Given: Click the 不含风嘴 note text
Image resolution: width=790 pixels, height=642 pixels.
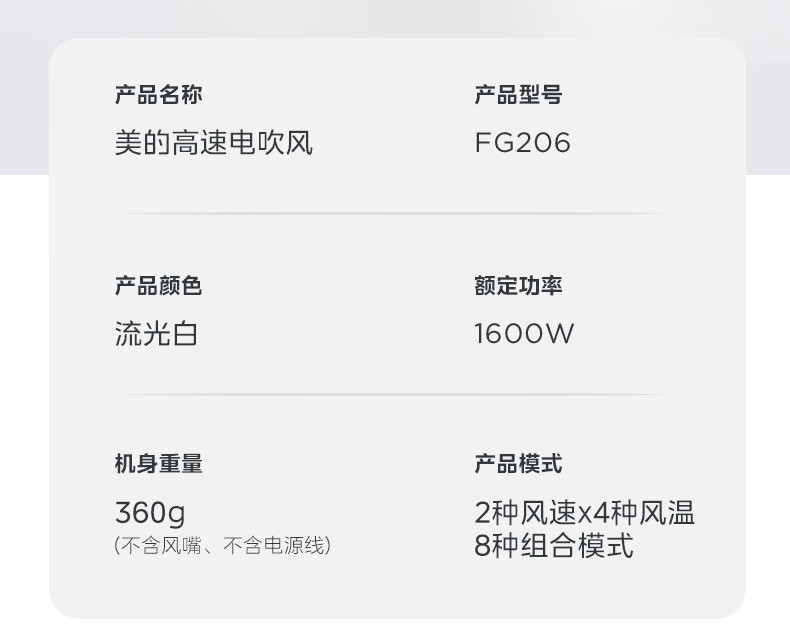Looking at the screenshot, I should 165,546.
